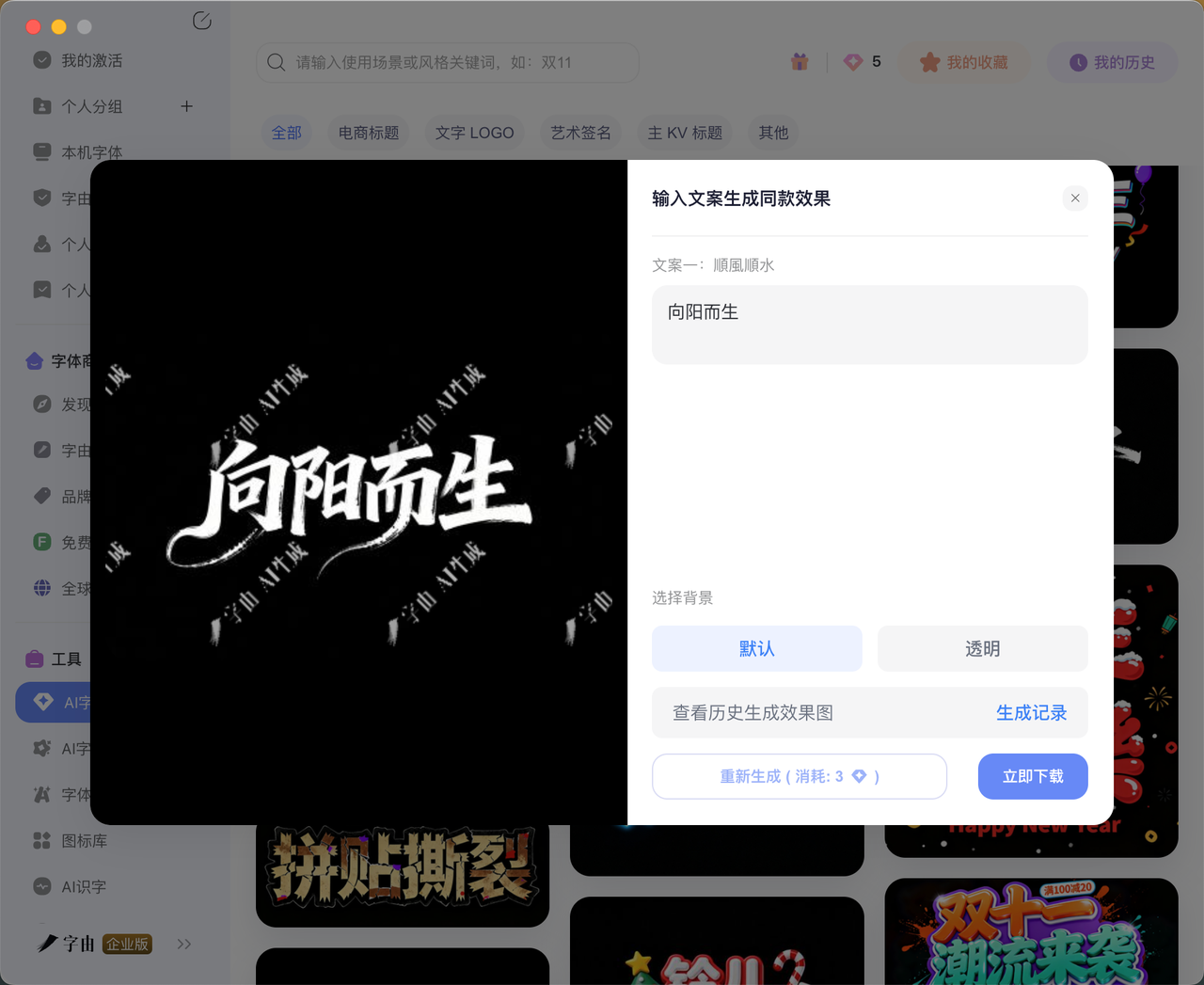Click the green F 免费 fonts icon
Viewport: 1204px width, 985px height.
tap(43, 542)
